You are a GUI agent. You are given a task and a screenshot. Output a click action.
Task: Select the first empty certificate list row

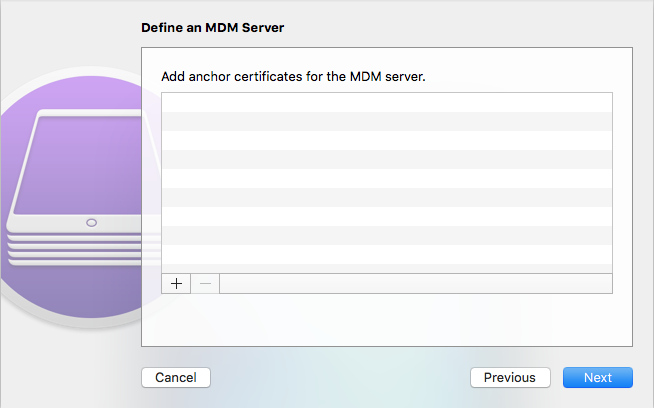[x=387, y=102]
